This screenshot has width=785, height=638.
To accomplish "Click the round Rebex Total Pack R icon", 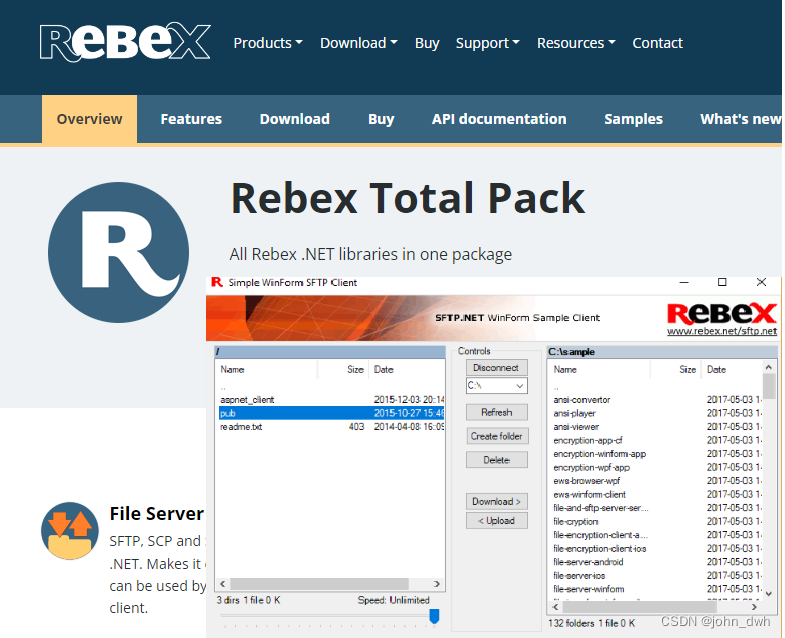I will click(119, 252).
